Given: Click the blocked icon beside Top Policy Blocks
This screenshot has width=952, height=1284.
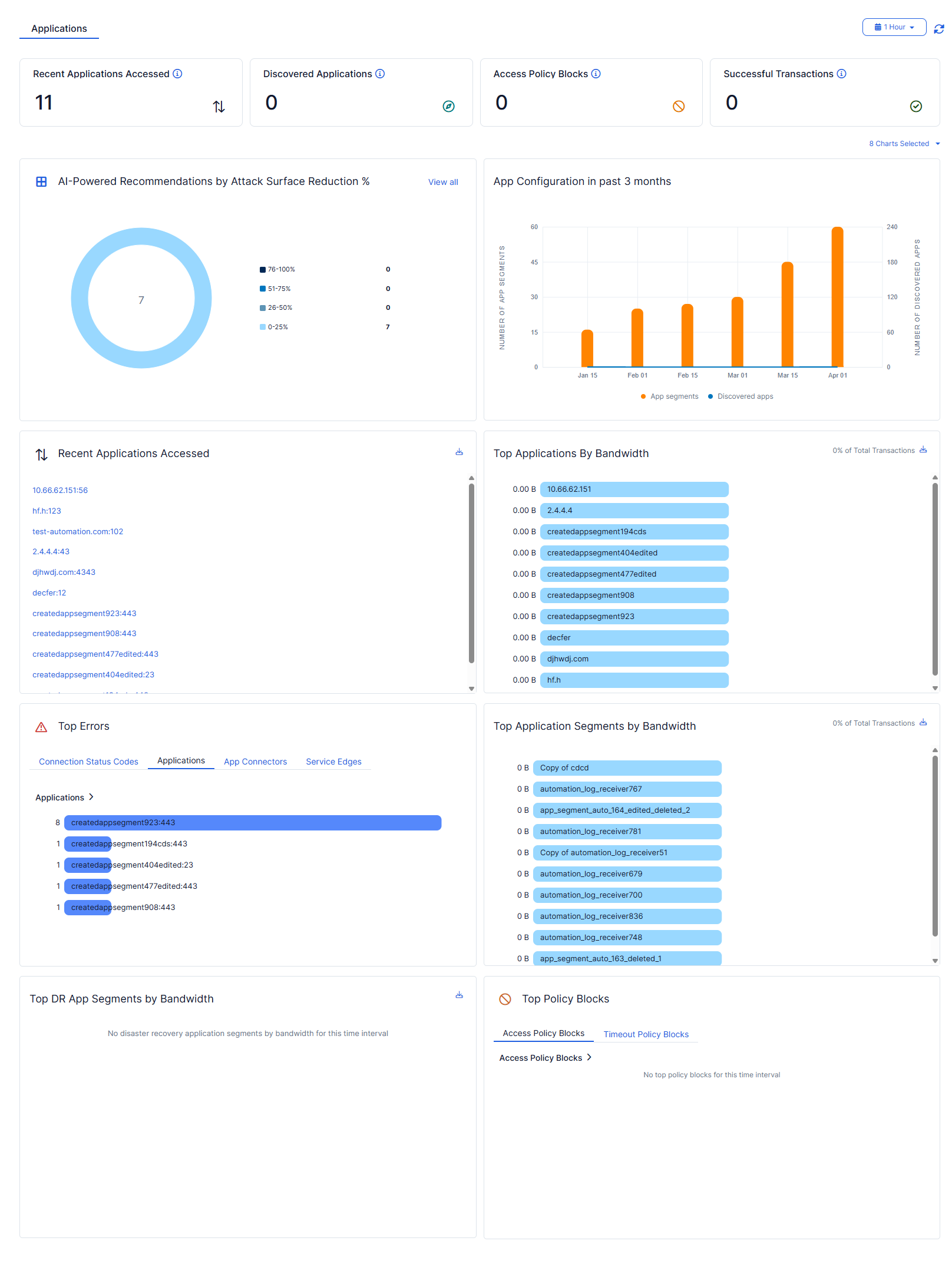Looking at the screenshot, I should tap(505, 1000).
